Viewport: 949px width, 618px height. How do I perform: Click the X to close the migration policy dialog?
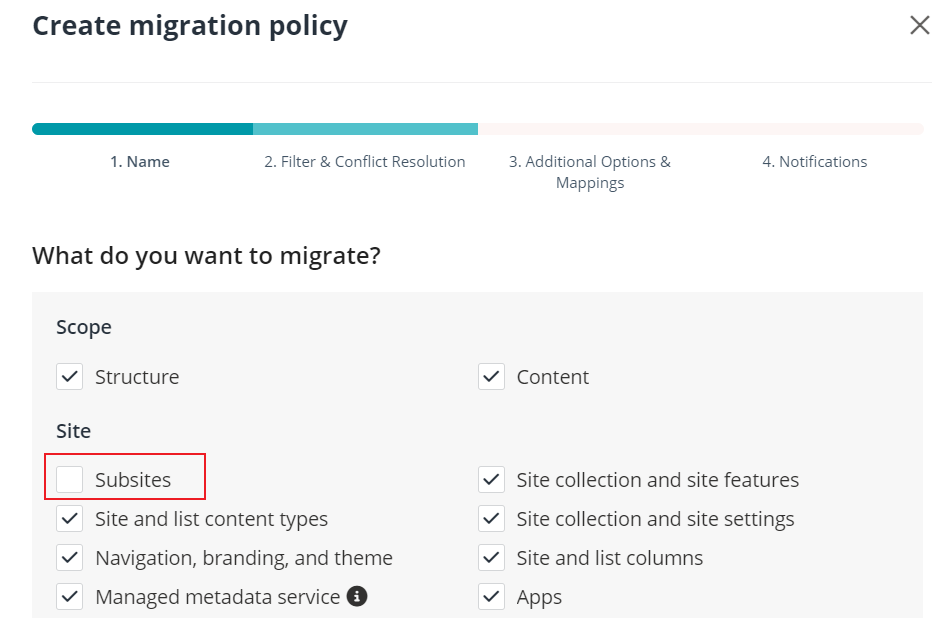[x=920, y=25]
